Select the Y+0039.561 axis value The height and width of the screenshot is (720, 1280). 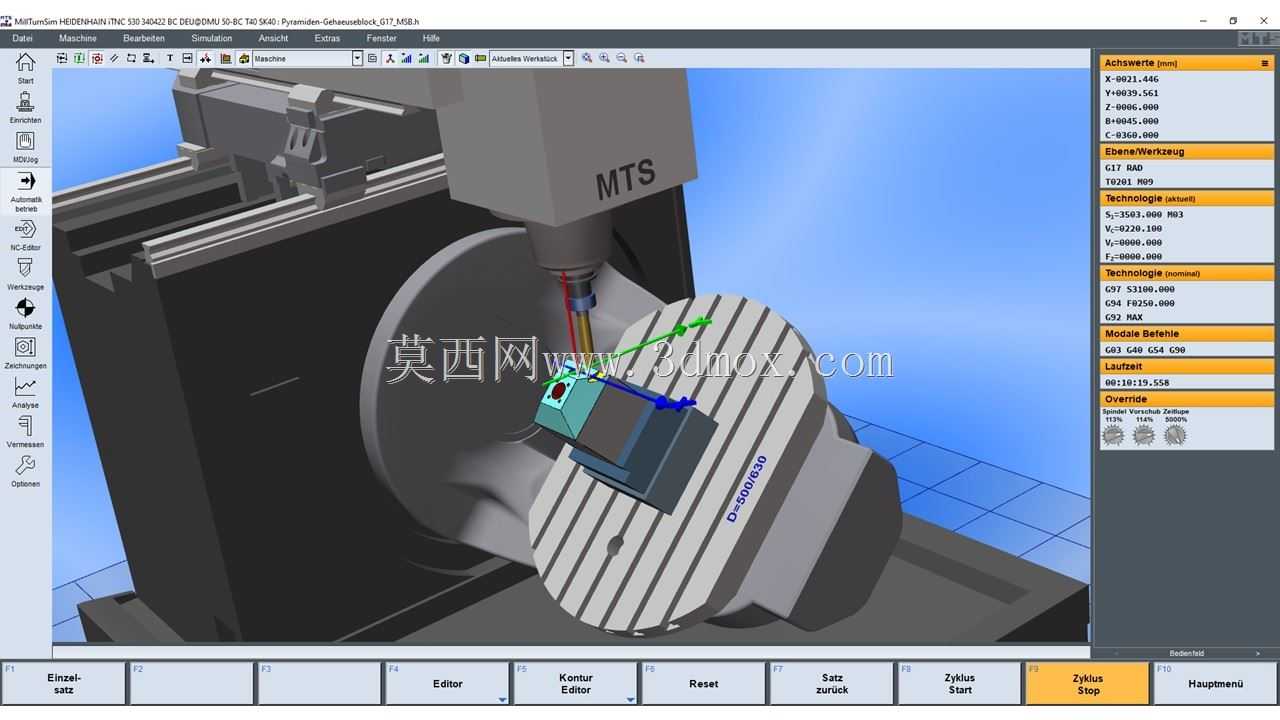click(1131, 93)
